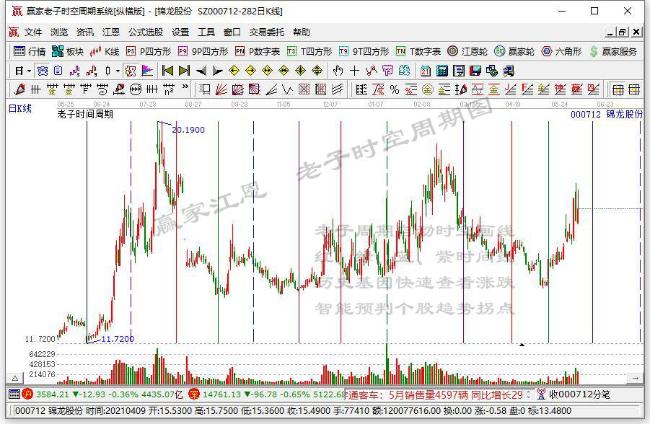650x424 pixels.
Task: Click the black left-pointing triangle arrow
Action: [x=201, y=71]
